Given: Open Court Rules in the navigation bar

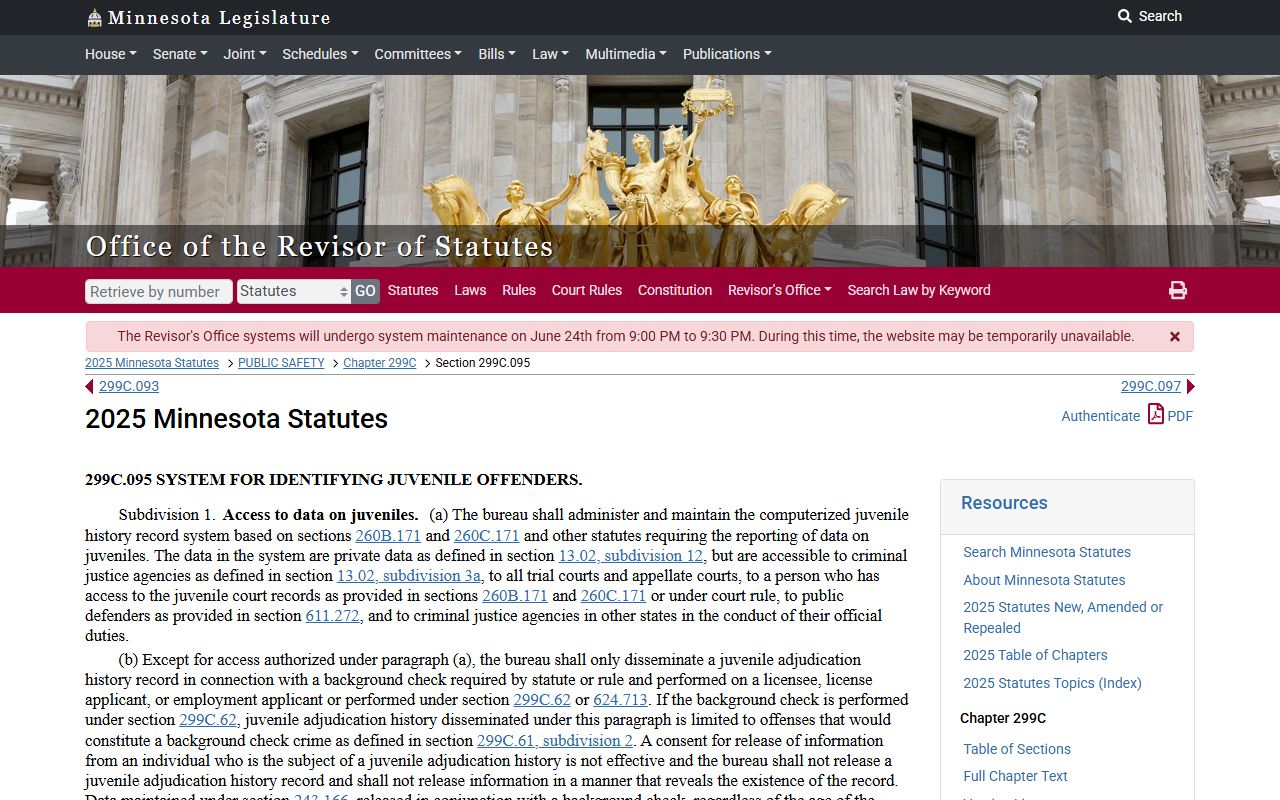Looking at the screenshot, I should point(587,290).
